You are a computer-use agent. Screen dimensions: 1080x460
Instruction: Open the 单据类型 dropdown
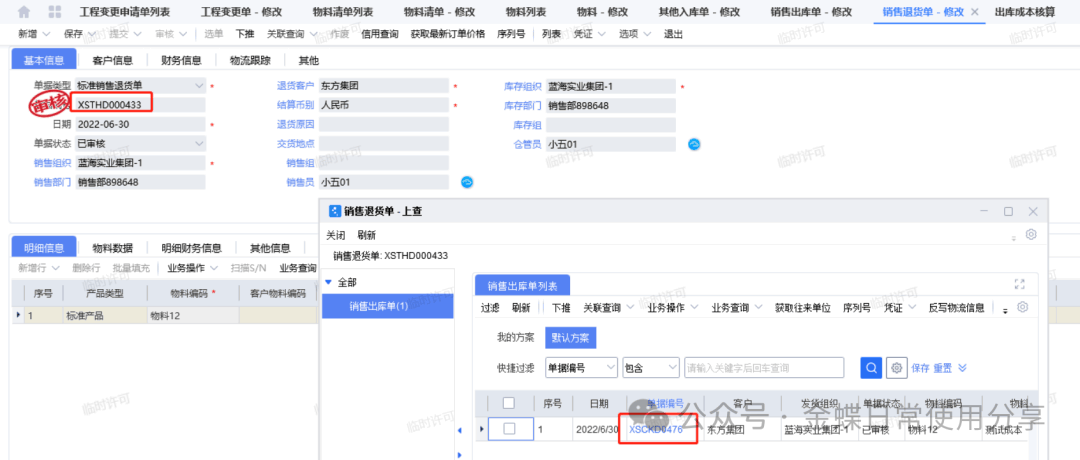click(200, 86)
